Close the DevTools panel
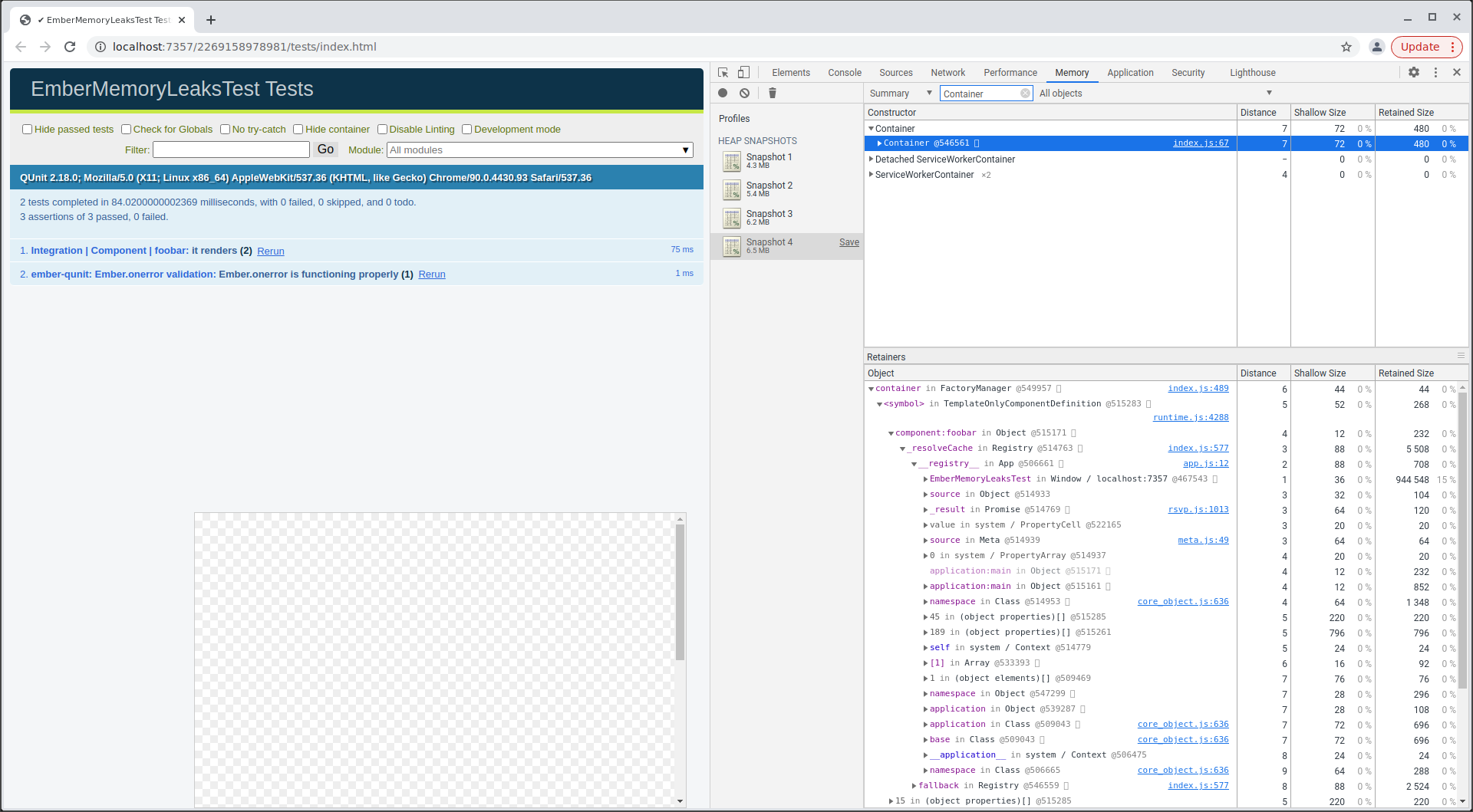 (1457, 72)
